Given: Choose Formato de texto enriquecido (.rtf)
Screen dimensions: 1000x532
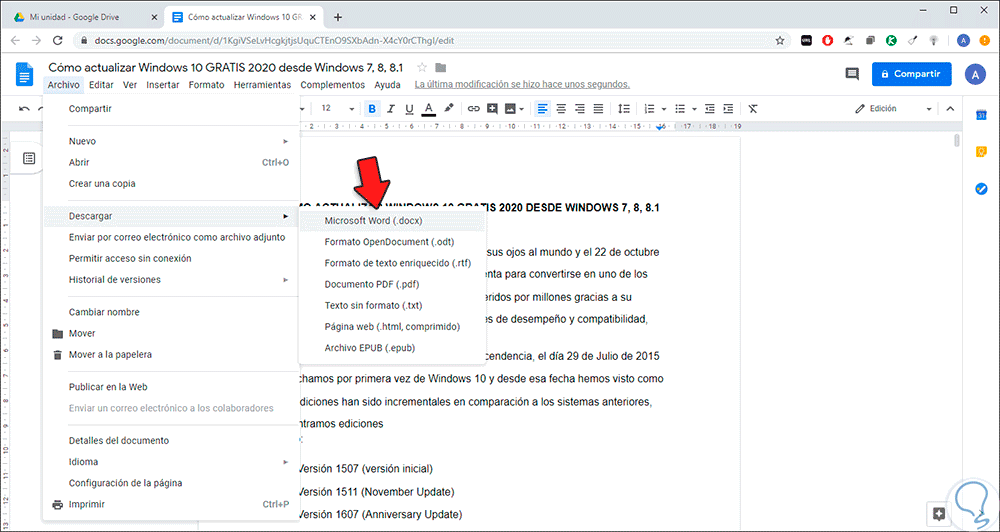Looking at the screenshot, I should 392,263.
